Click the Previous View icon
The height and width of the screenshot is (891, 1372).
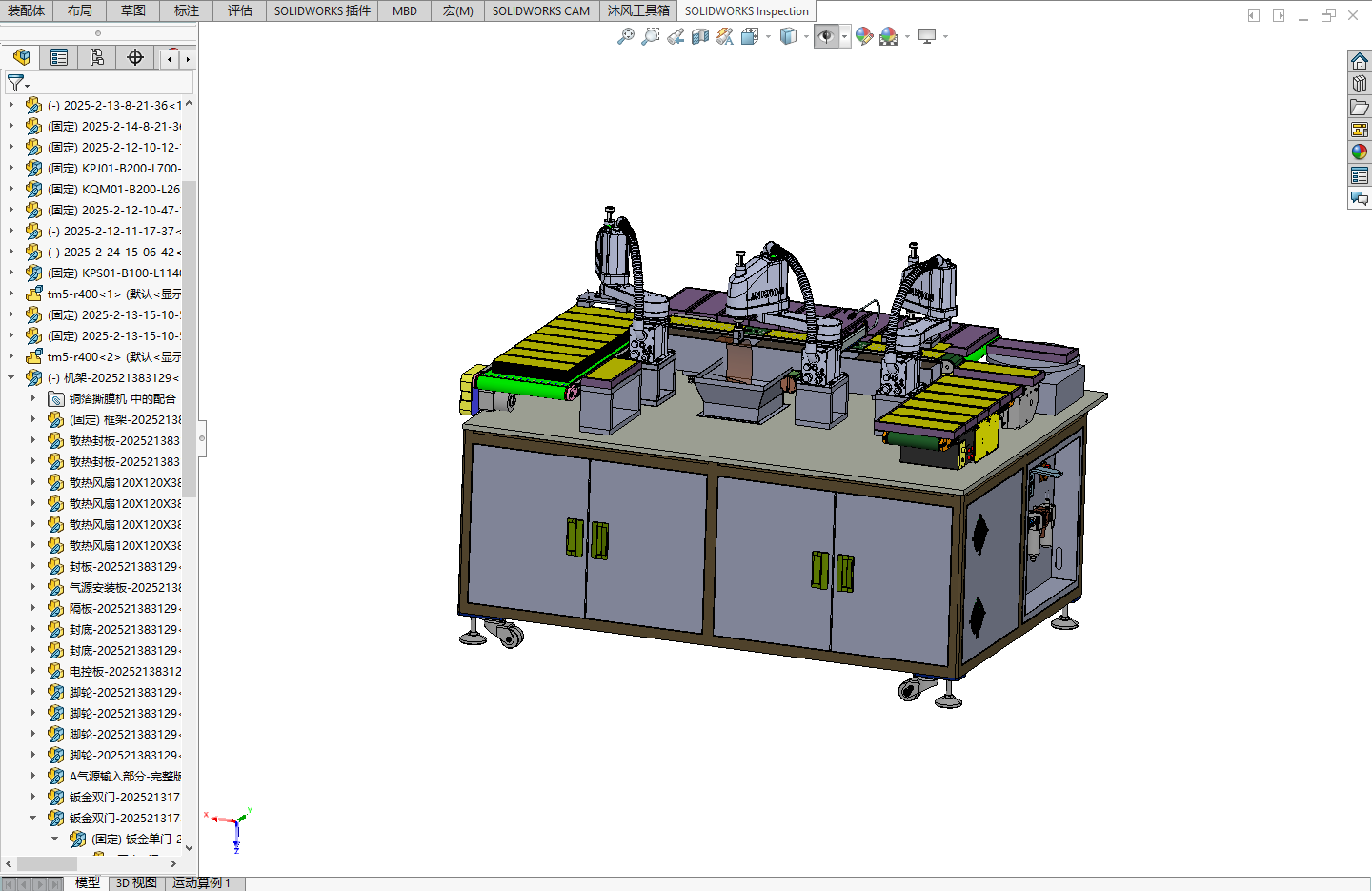point(676,36)
